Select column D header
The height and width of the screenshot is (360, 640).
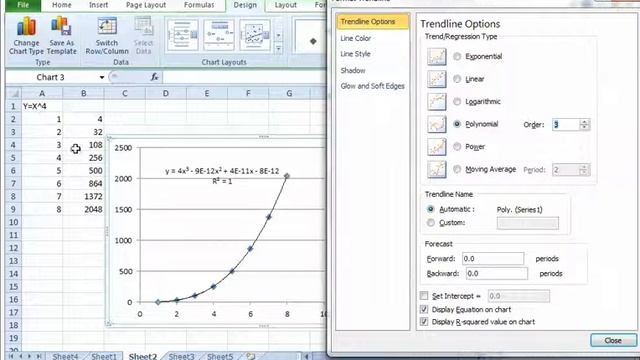pyautogui.click(x=166, y=93)
